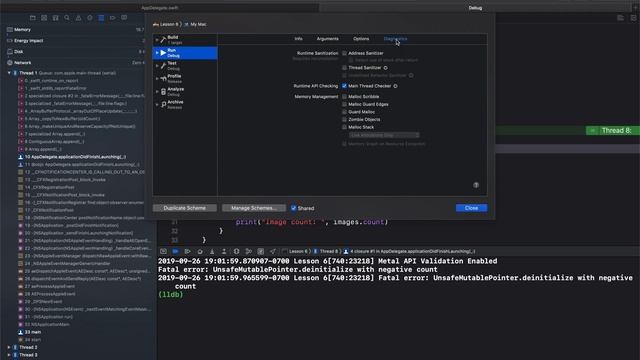Screen dimensions: 640x360
Task: Click the lldb console prompt
Action: point(171,295)
